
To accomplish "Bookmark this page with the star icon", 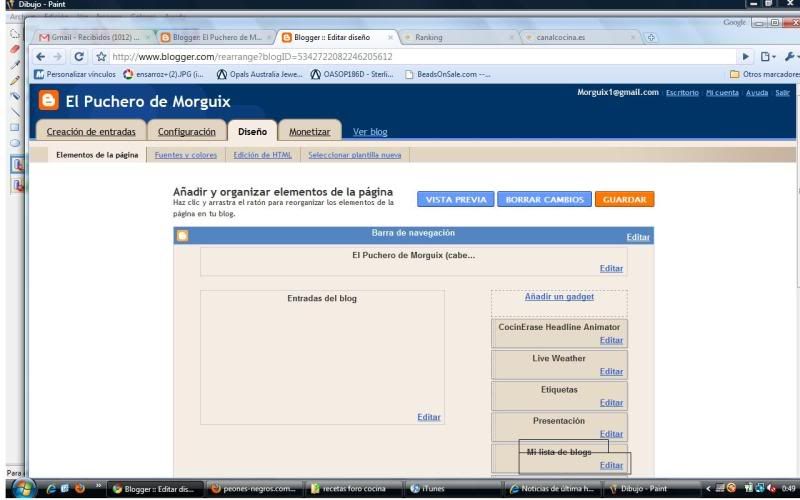I will [102, 57].
